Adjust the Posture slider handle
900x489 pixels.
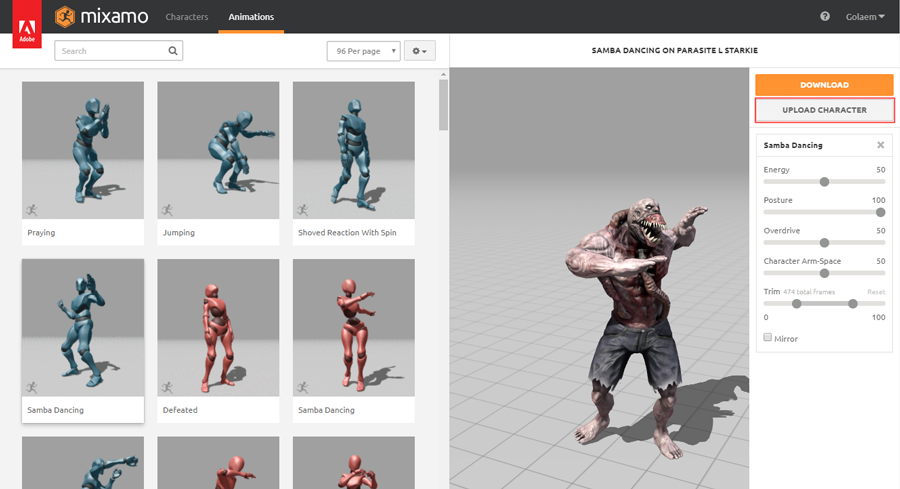(880, 212)
